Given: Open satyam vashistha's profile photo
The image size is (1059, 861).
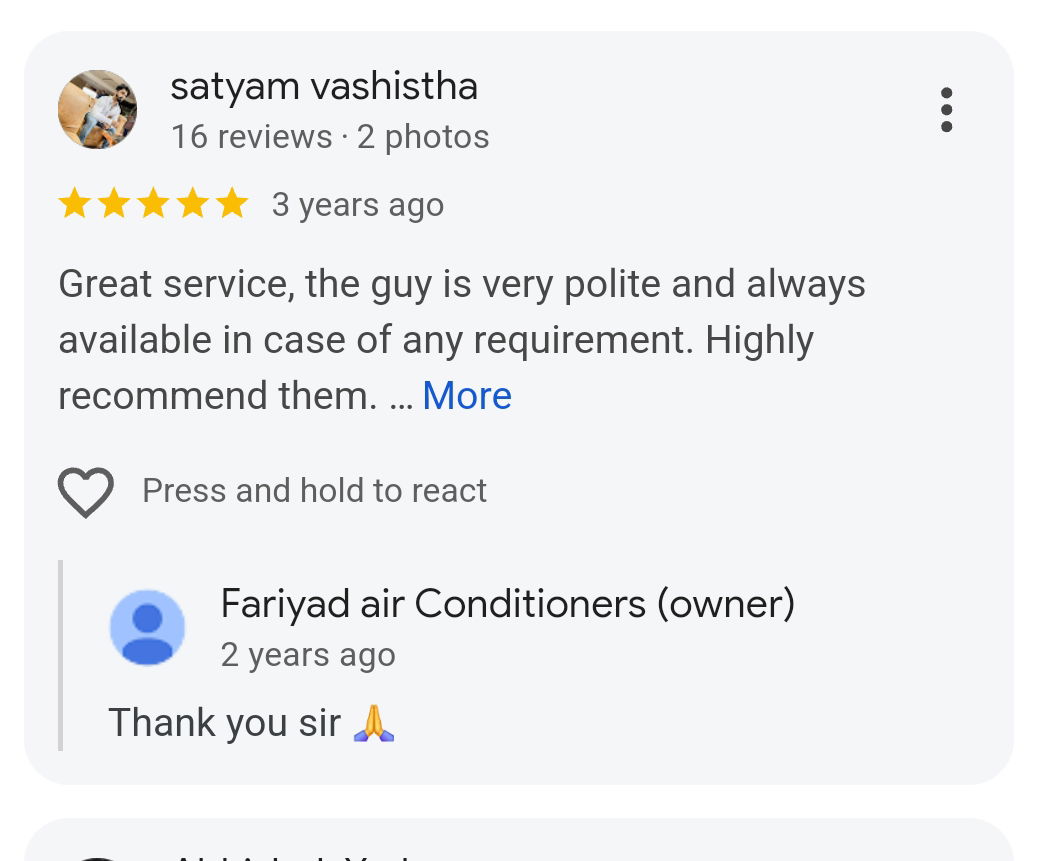Looking at the screenshot, I should coord(97,109).
